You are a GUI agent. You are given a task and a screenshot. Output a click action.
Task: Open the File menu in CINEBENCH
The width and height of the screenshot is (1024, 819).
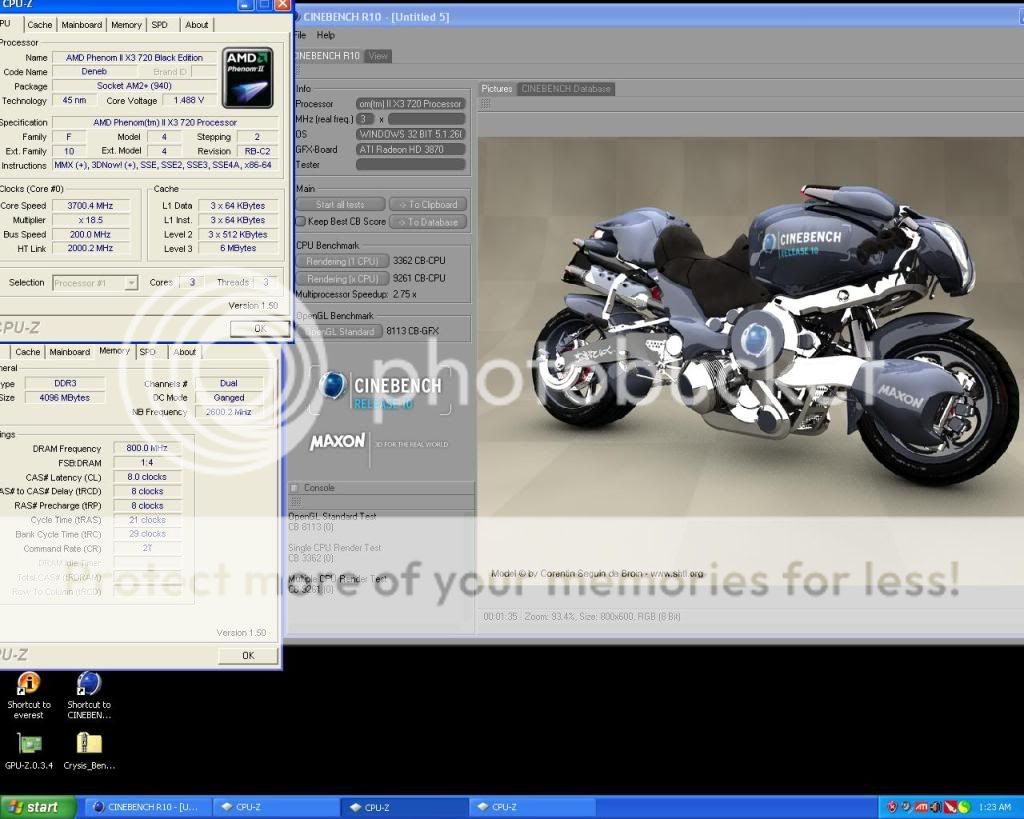pos(300,35)
